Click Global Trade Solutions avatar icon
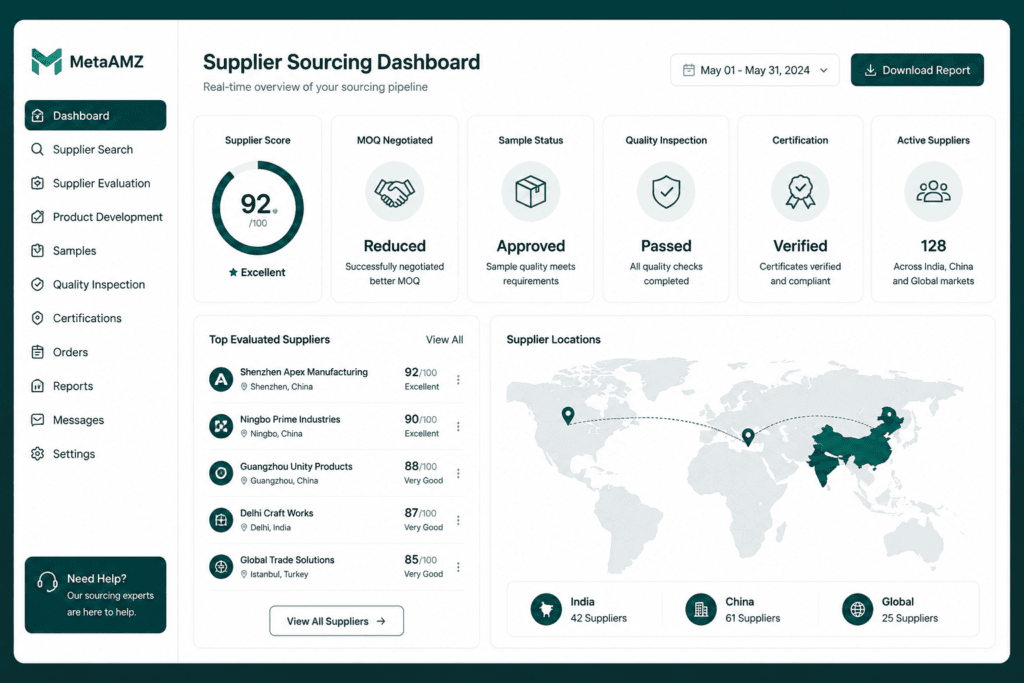This screenshot has height=683, width=1024. point(221,567)
